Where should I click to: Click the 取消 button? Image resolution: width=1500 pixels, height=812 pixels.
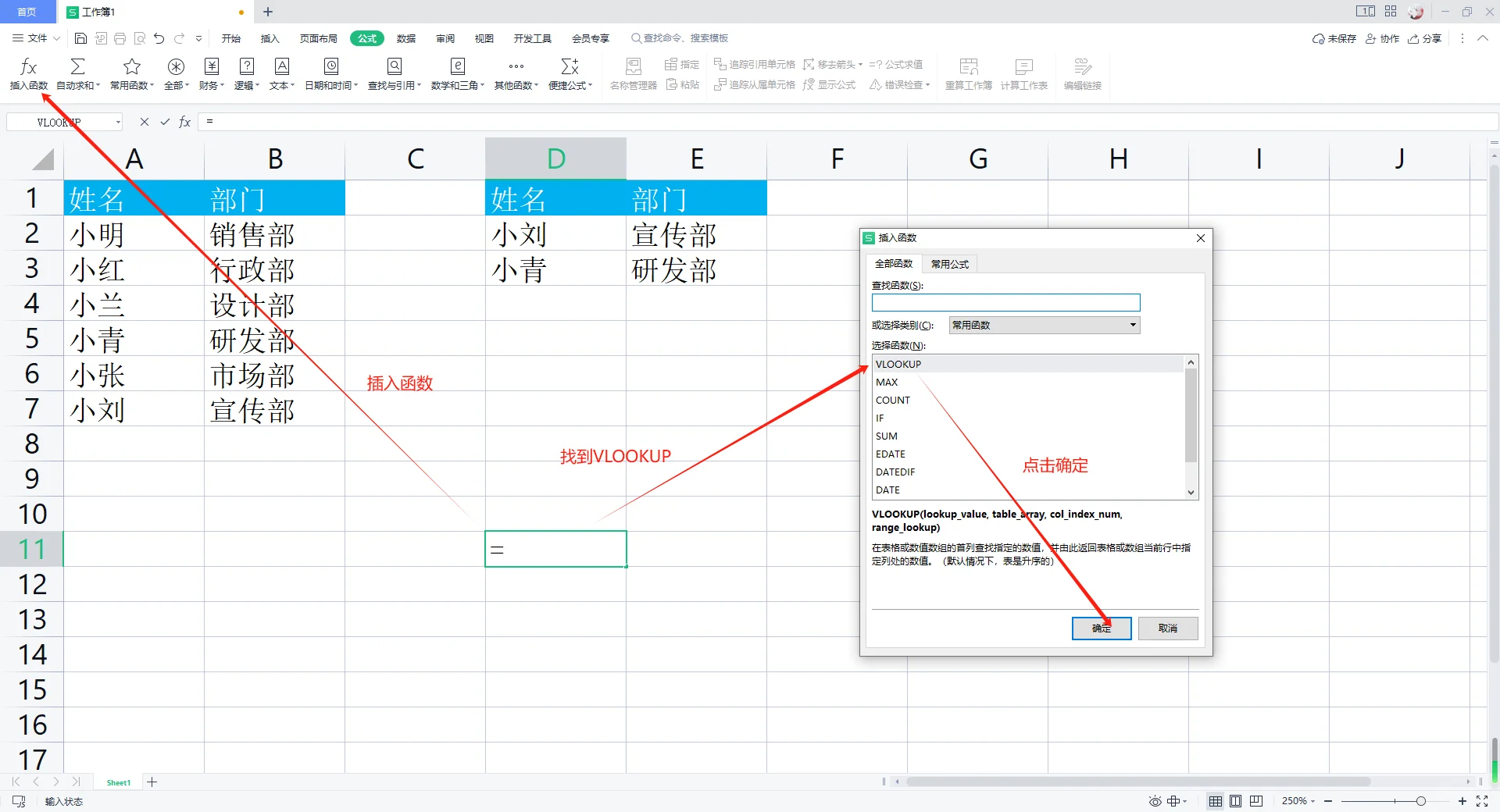pyautogui.click(x=1167, y=629)
